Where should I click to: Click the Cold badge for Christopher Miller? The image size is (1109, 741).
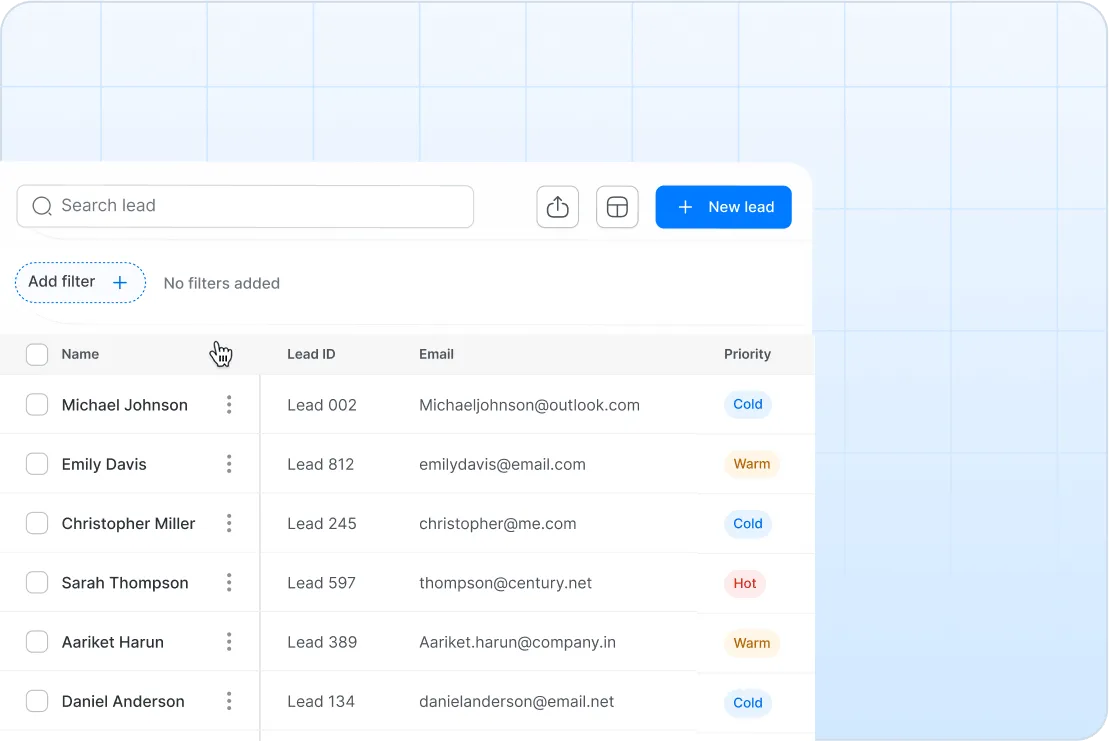(x=748, y=524)
